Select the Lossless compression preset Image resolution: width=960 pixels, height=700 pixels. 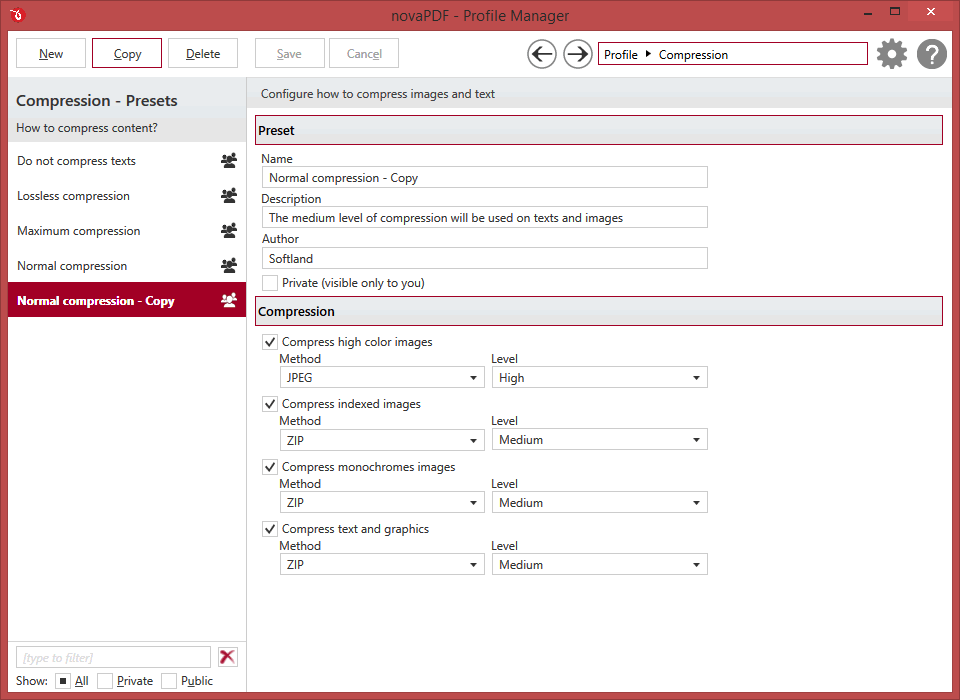127,195
